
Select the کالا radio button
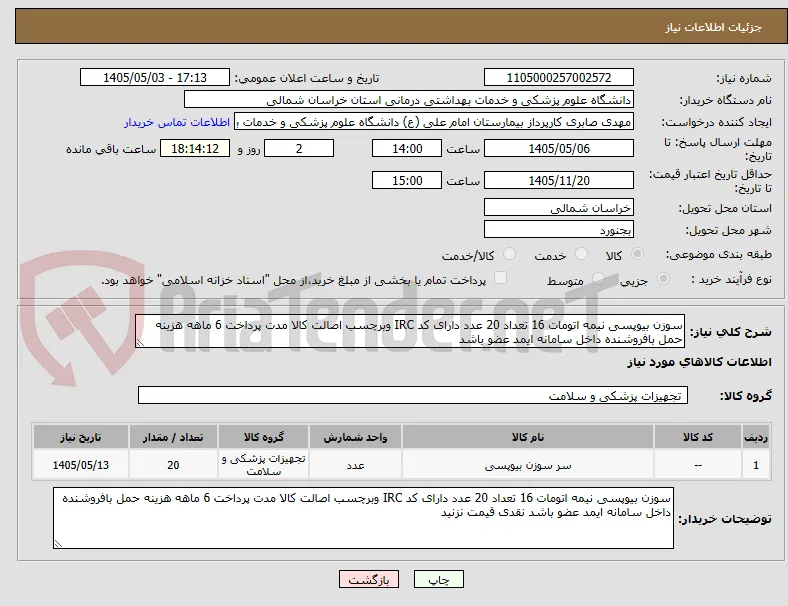[x=637, y=254]
